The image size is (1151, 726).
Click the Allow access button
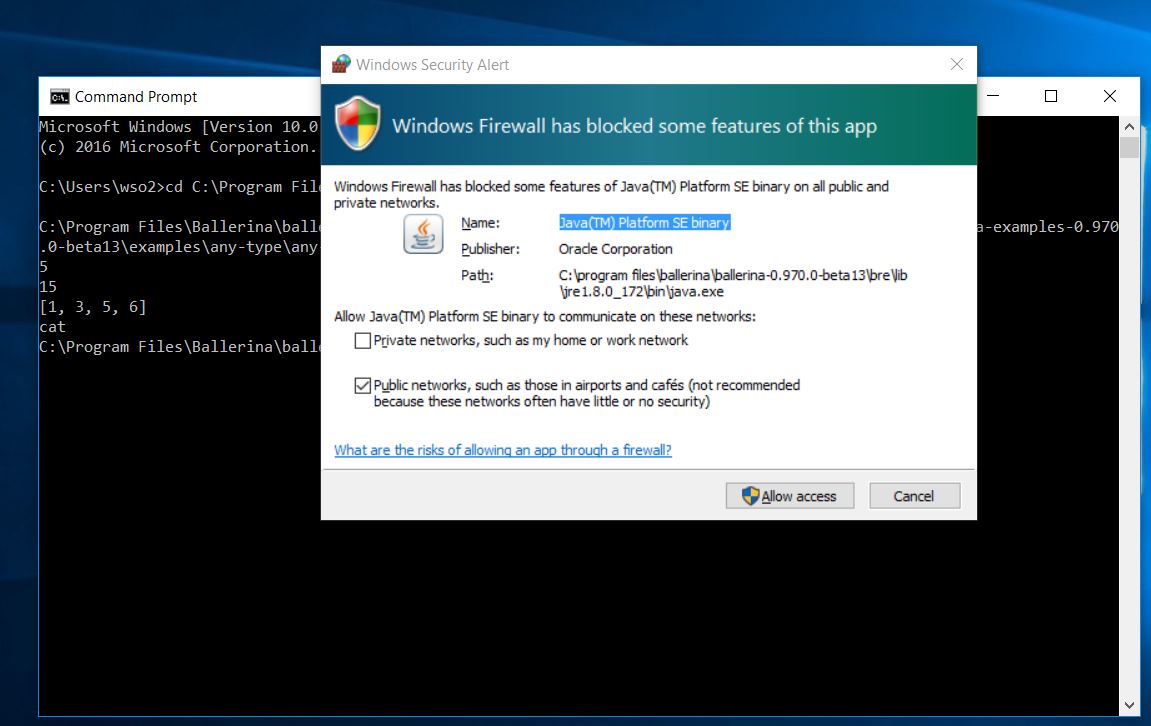(790, 496)
